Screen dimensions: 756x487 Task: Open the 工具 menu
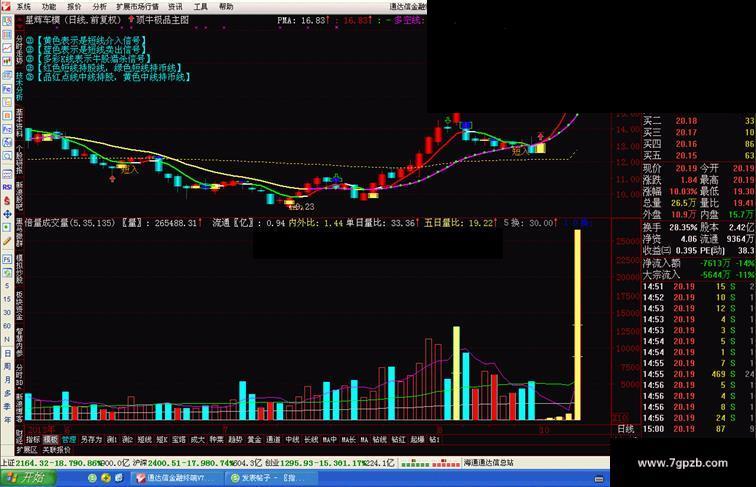pyautogui.click(x=200, y=6)
